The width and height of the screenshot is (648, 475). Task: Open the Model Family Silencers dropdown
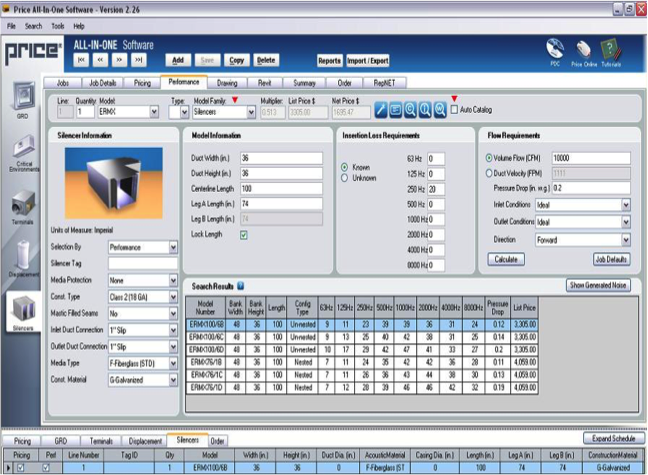pos(251,112)
